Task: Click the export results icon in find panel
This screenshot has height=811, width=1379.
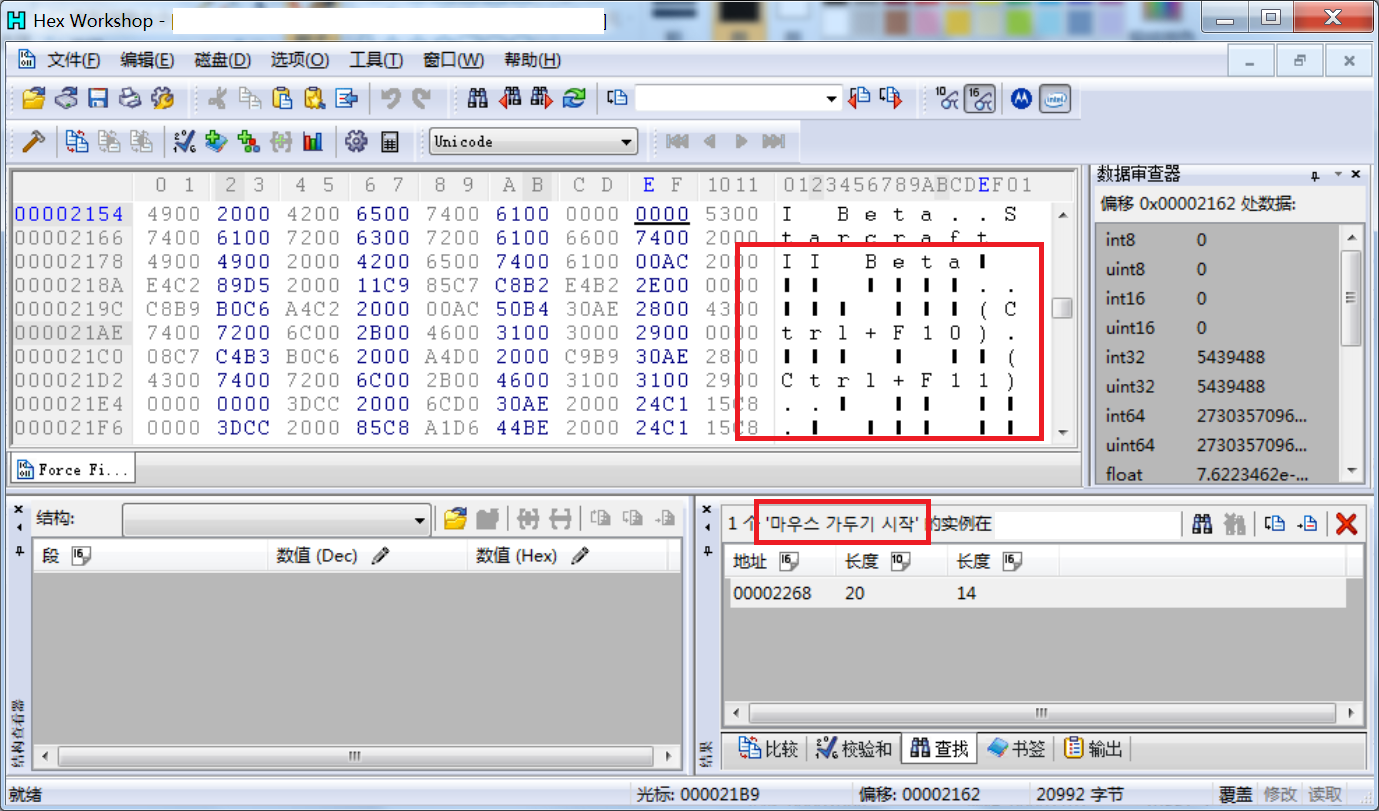Action: 1307,522
